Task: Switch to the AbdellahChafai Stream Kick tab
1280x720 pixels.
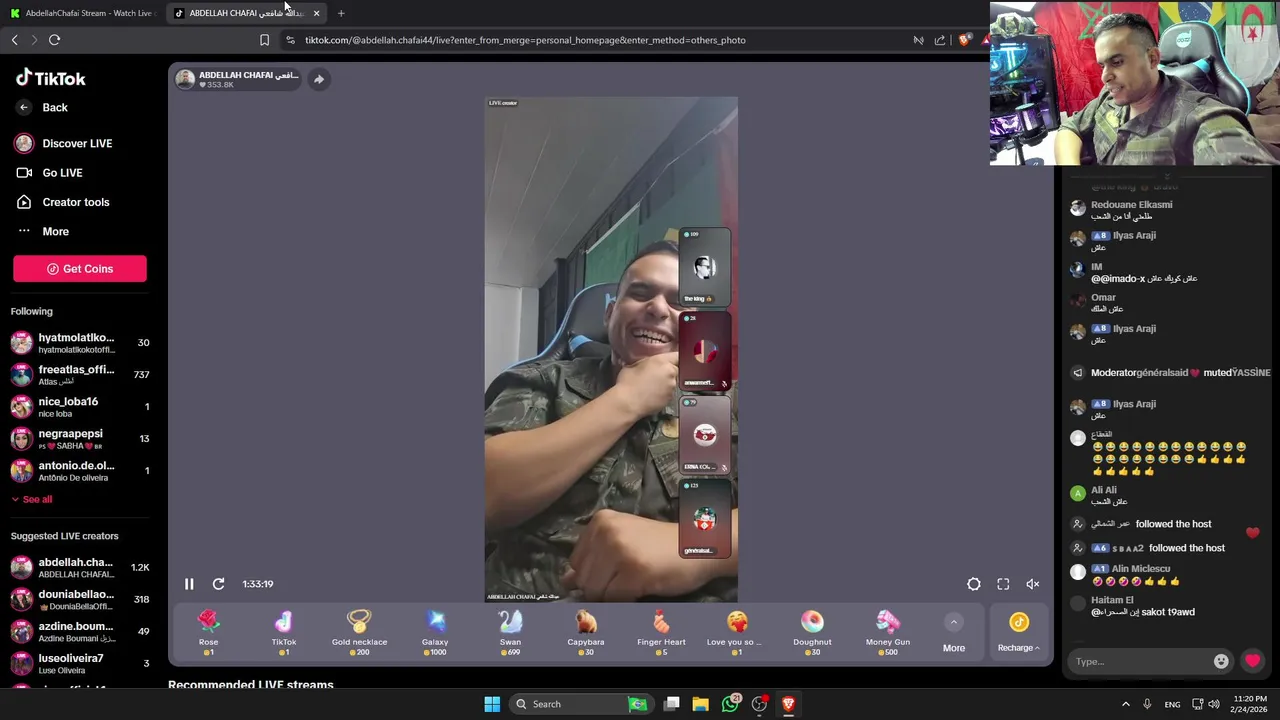Action: (x=82, y=13)
